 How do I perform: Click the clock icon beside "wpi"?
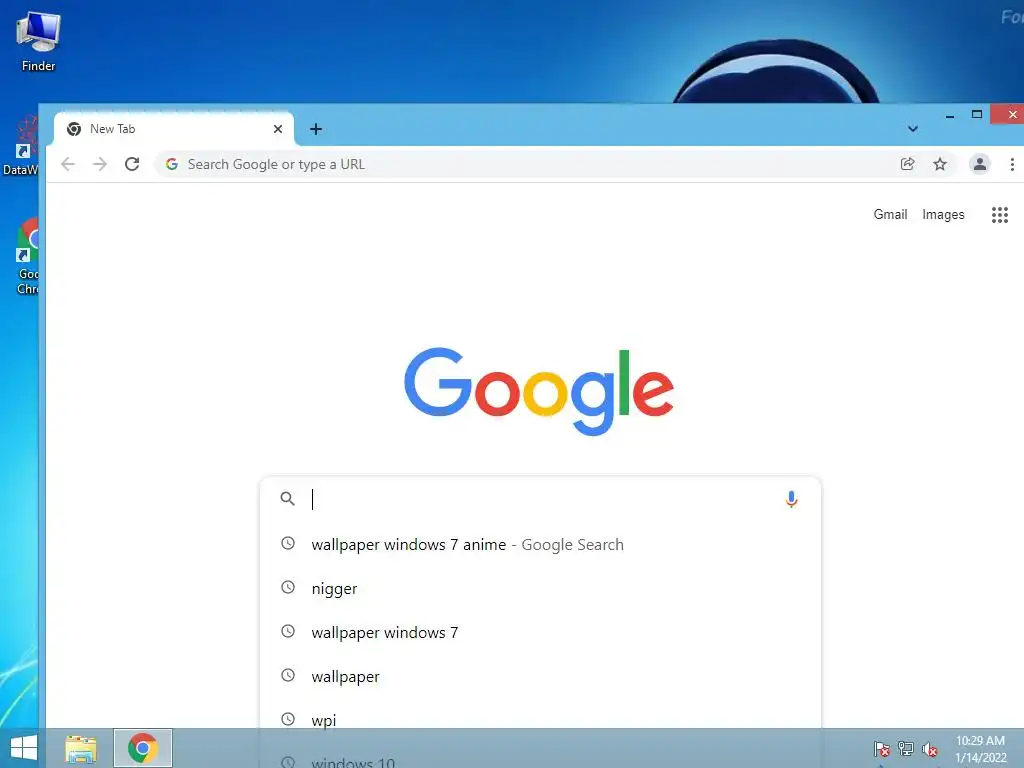tap(287, 719)
